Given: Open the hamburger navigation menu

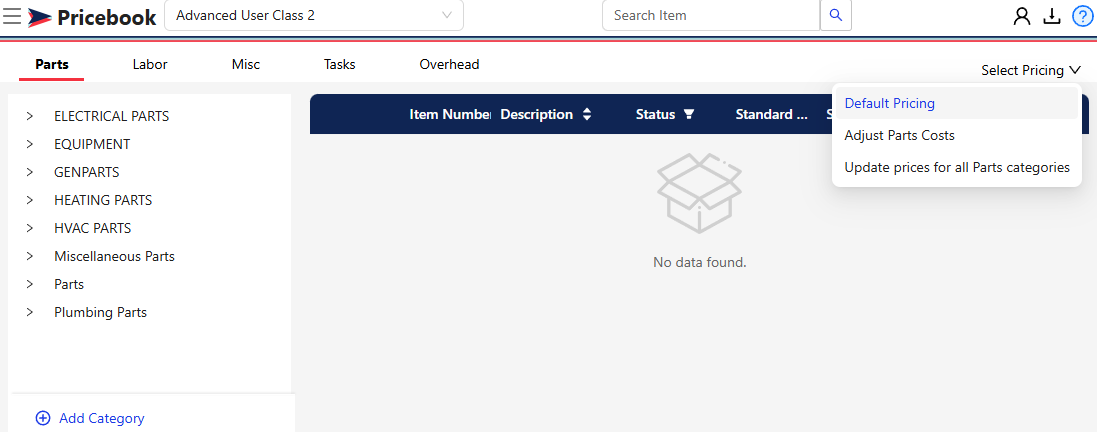Looking at the screenshot, I should tap(12, 16).
